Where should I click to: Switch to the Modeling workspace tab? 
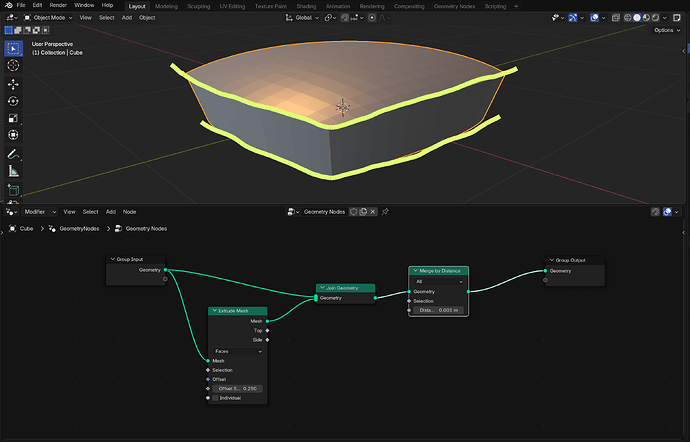pyautogui.click(x=166, y=6)
